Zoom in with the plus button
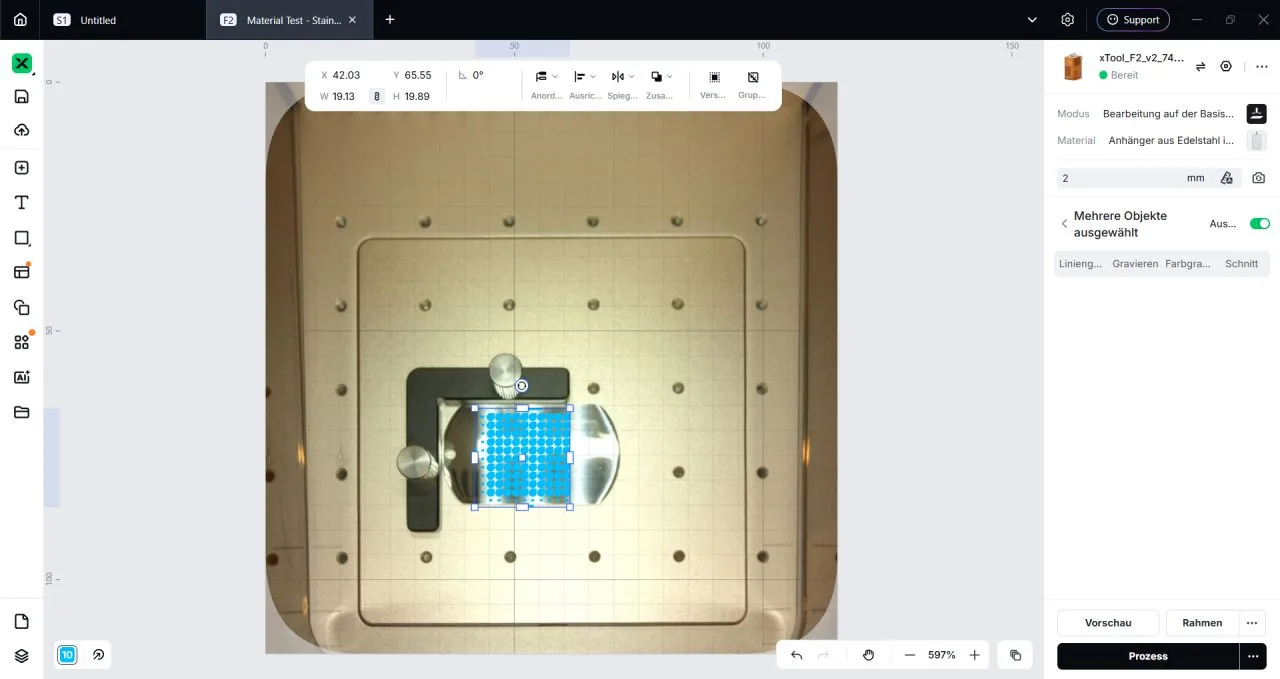 pyautogui.click(x=974, y=655)
